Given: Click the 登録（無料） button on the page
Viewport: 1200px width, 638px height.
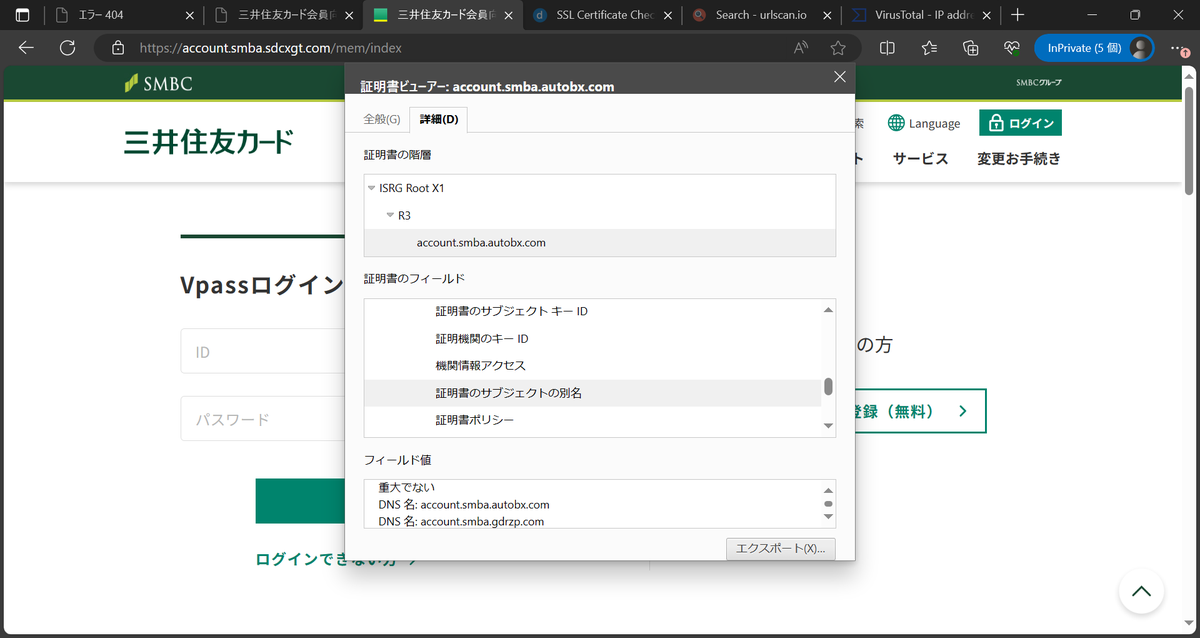Looking at the screenshot, I should click(920, 411).
